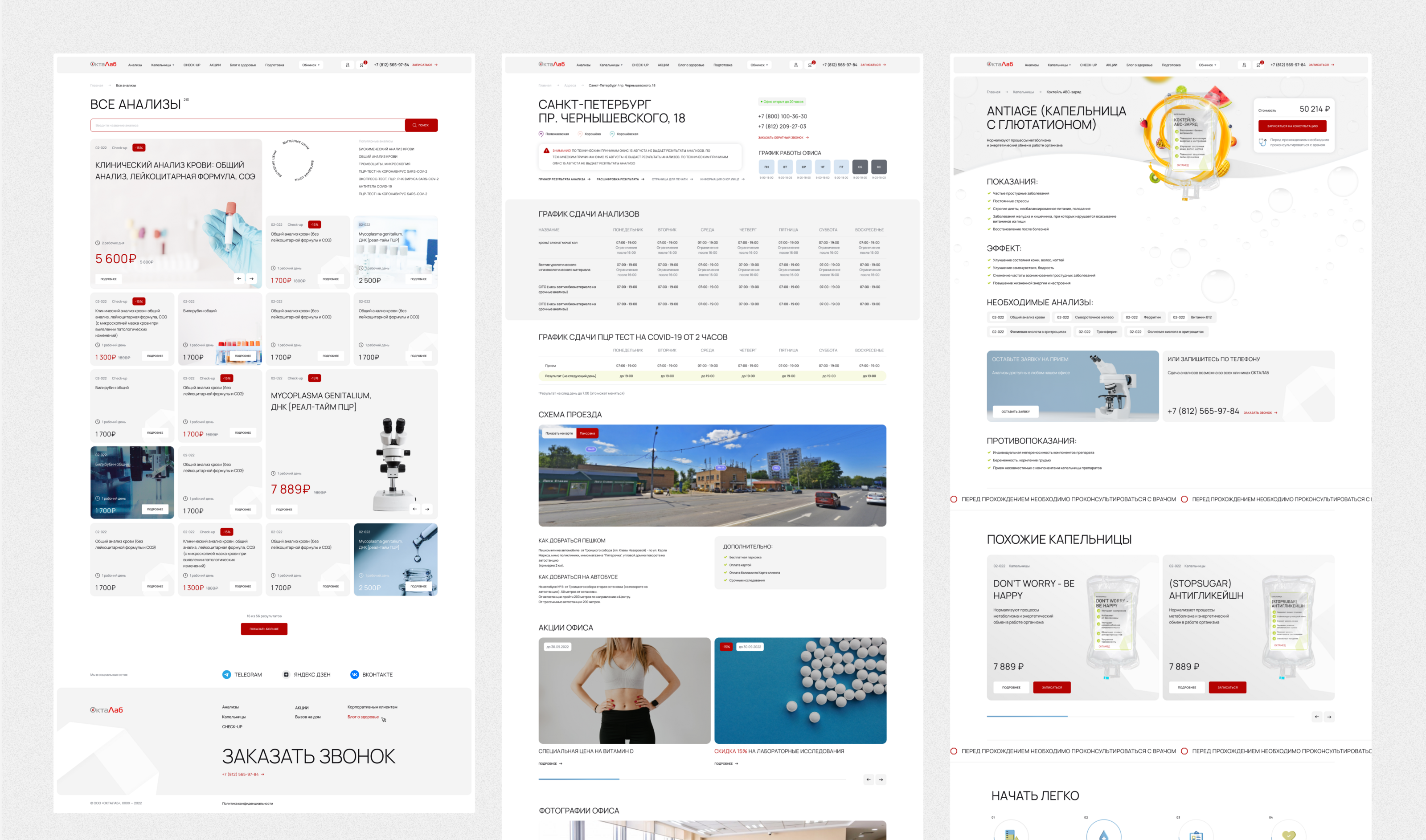The image size is (1426, 840).
Task: Expand Капельницы menu on Санкт-Петербург address page
Action: (611, 65)
